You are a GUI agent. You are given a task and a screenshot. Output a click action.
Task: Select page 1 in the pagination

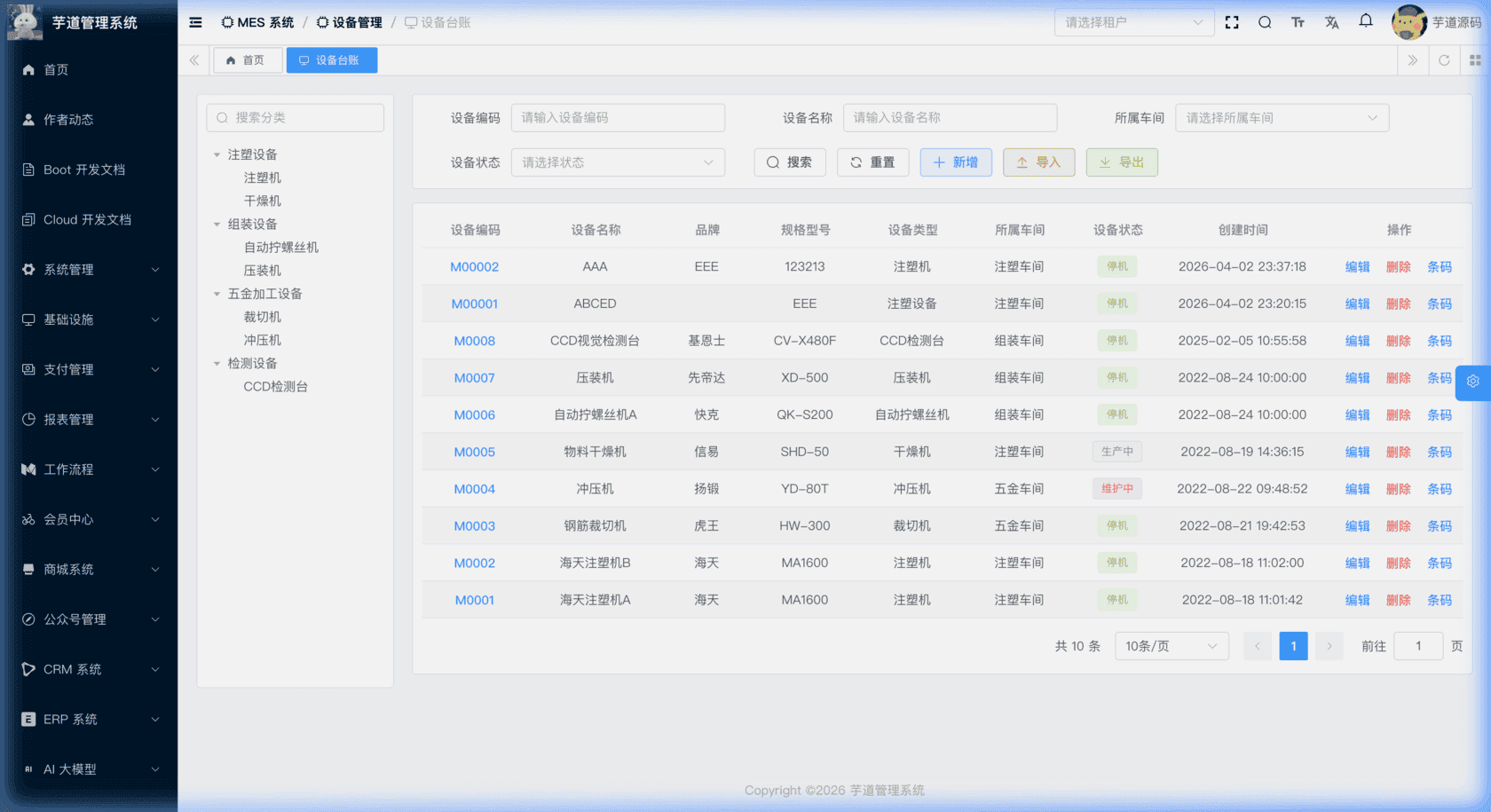click(x=1293, y=646)
